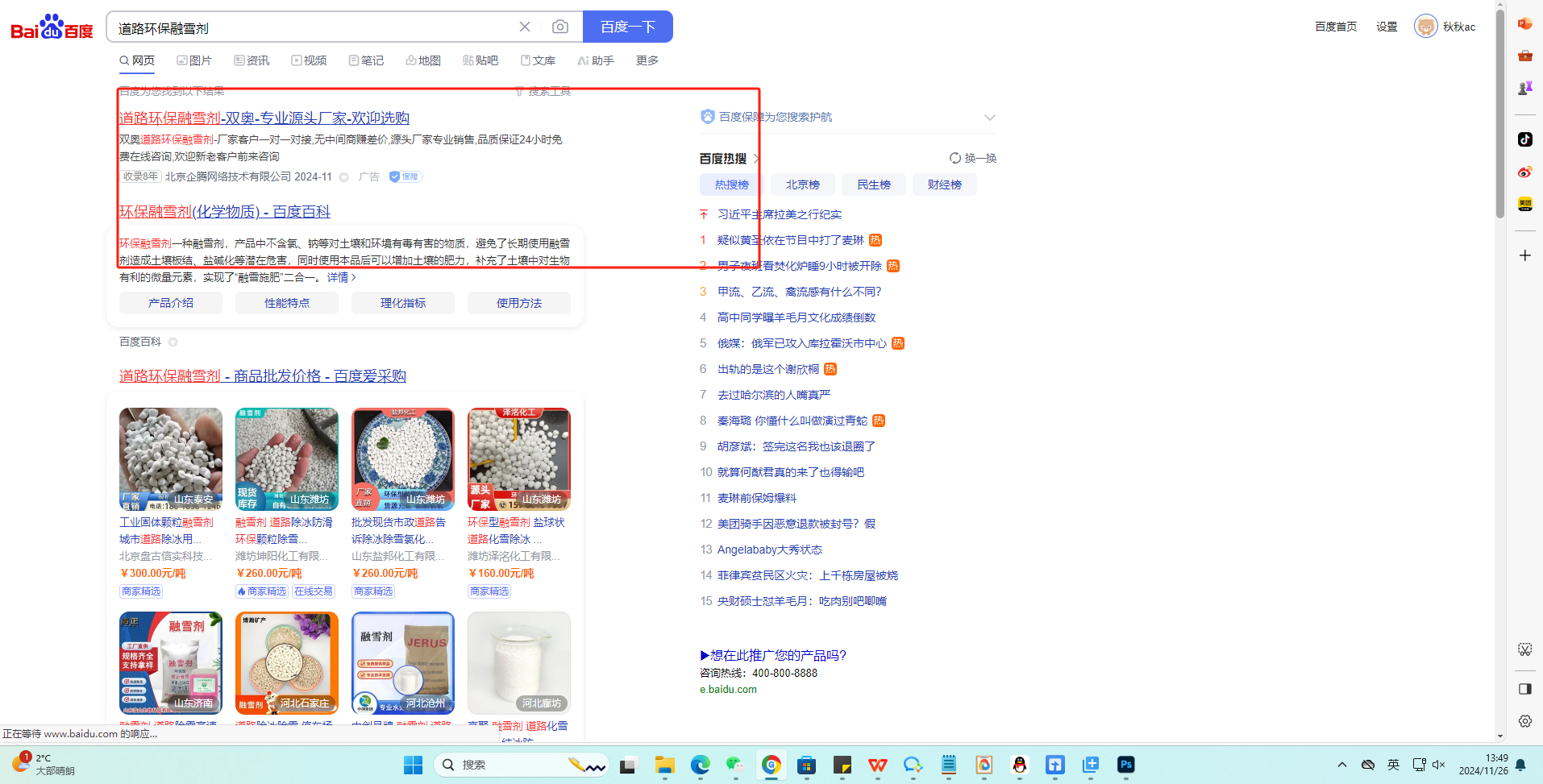Open the weather widget on the taskbar
The width and height of the screenshot is (1543, 784).
pyautogui.click(x=44, y=764)
